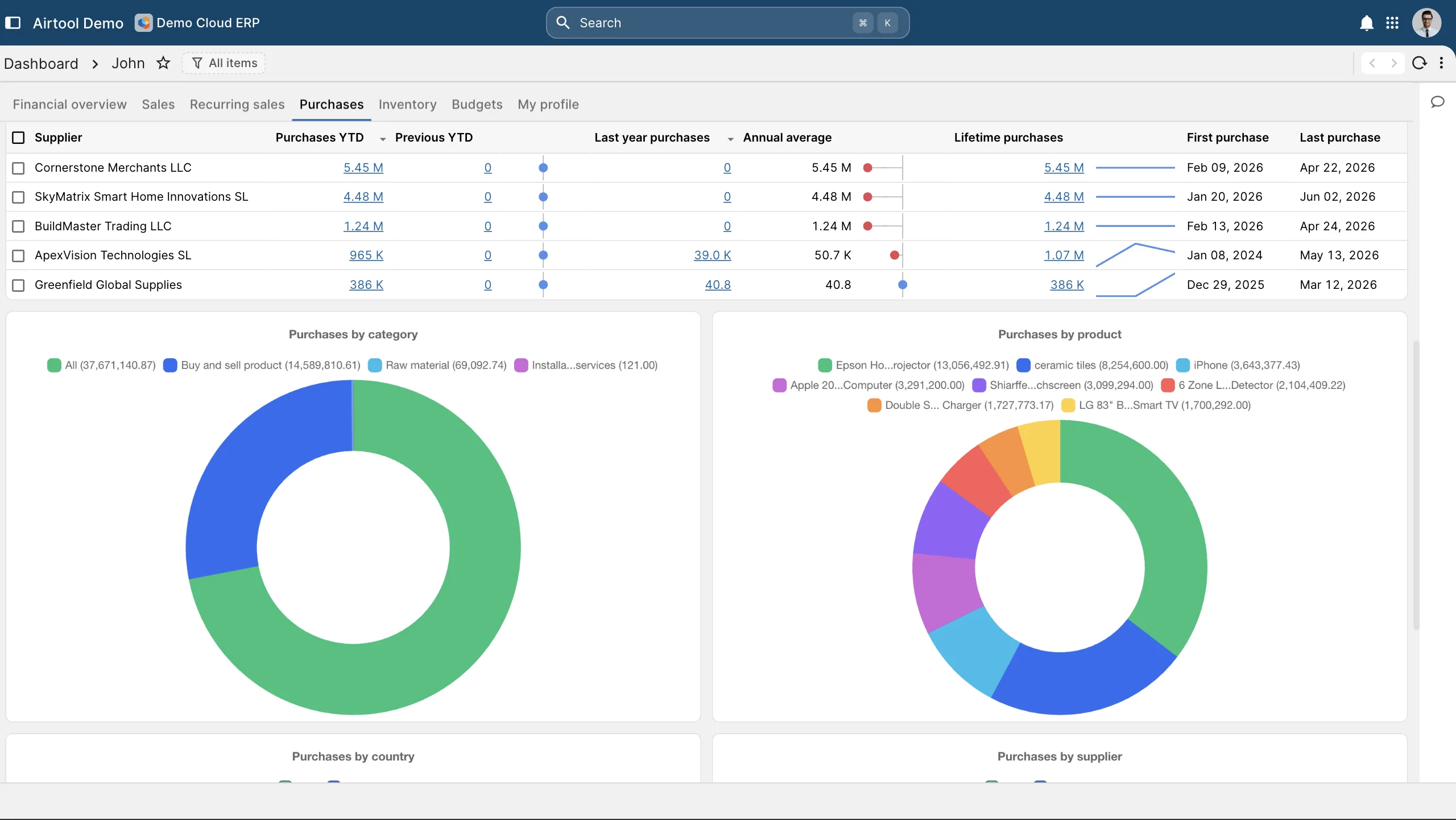Switch to Inventory tab
The image size is (1456, 820).
pos(407,105)
